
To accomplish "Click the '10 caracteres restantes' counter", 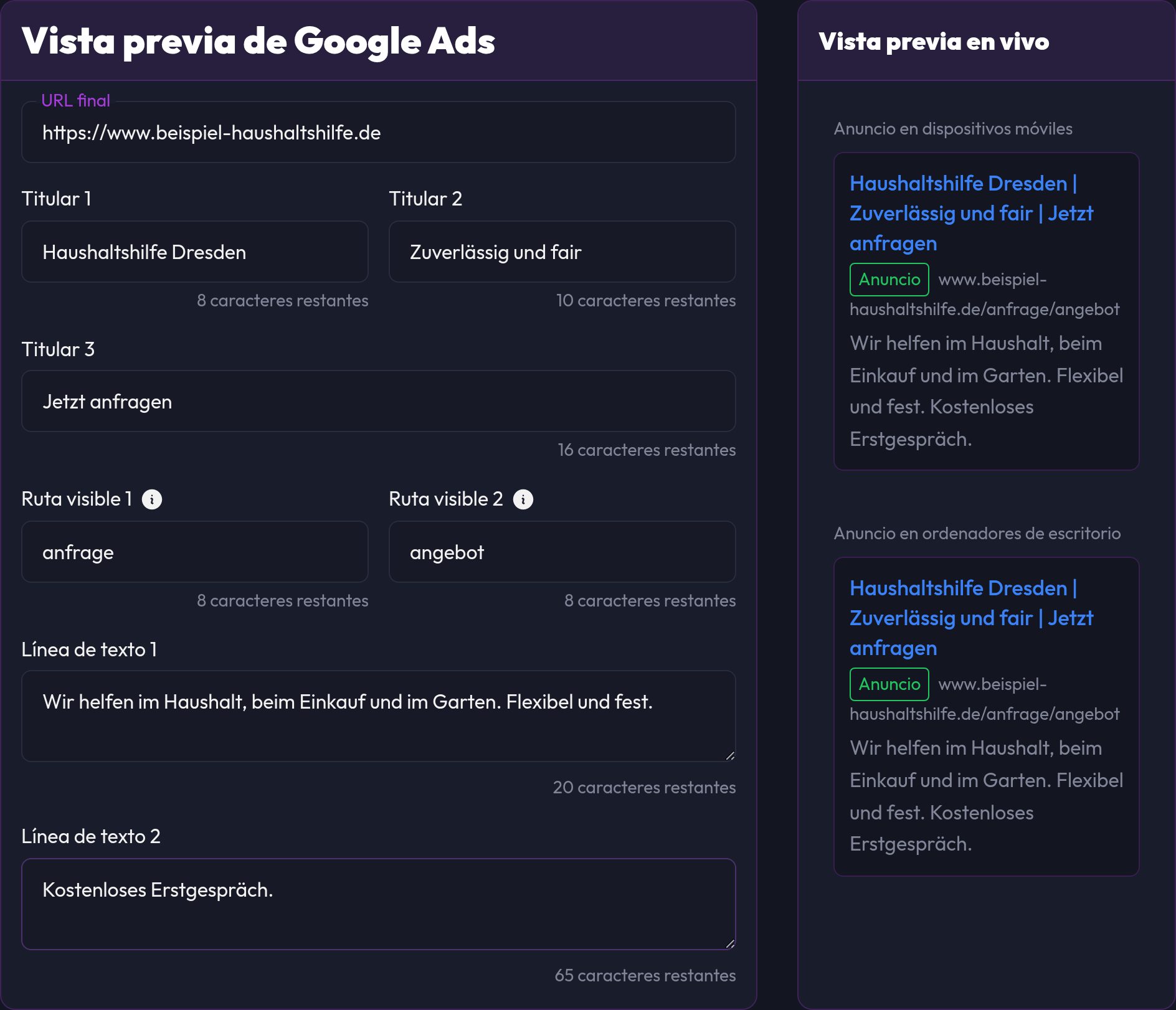I will (646, 301).
